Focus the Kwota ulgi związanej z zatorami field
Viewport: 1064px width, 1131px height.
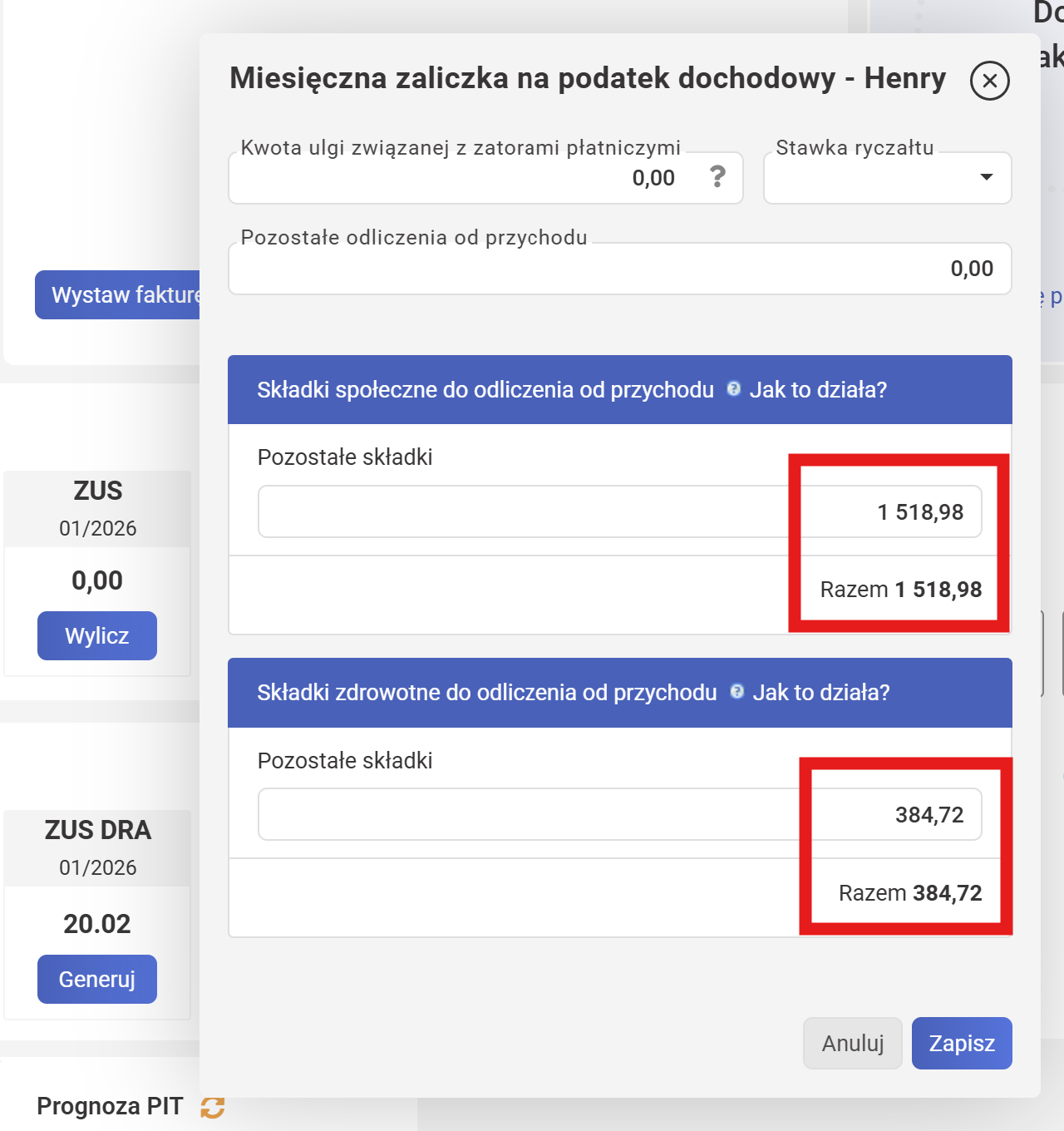(x=465, y=178)
